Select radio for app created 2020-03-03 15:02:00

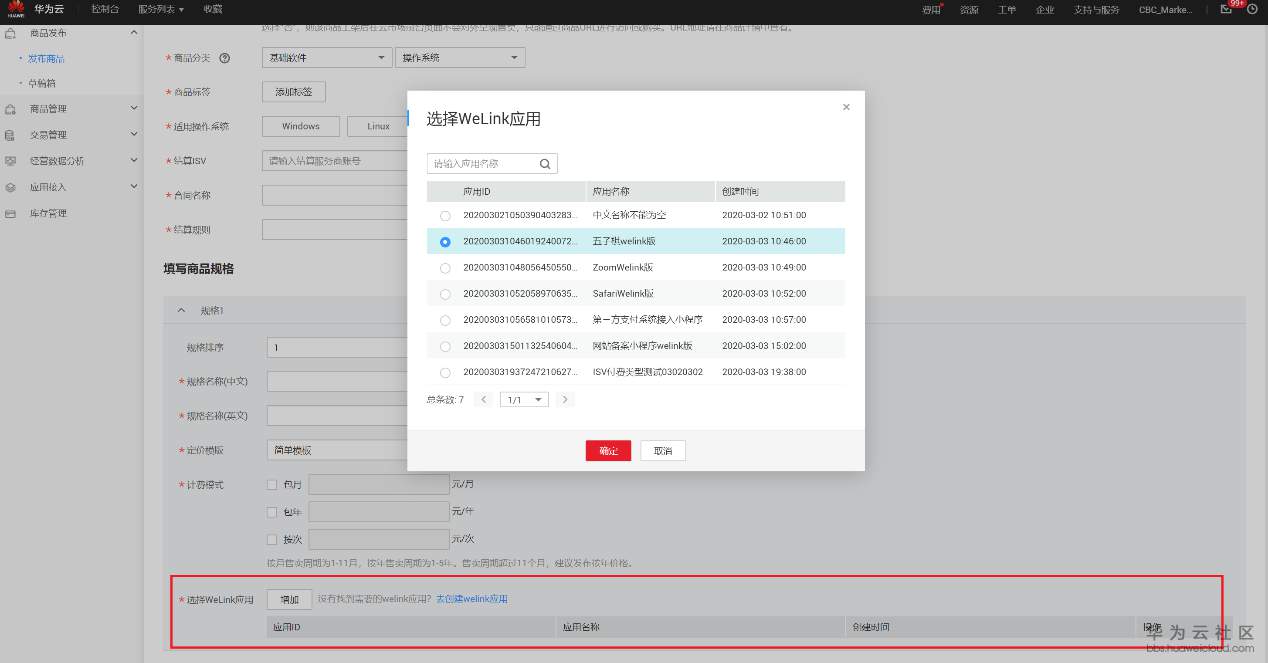(x=445, y=346)
